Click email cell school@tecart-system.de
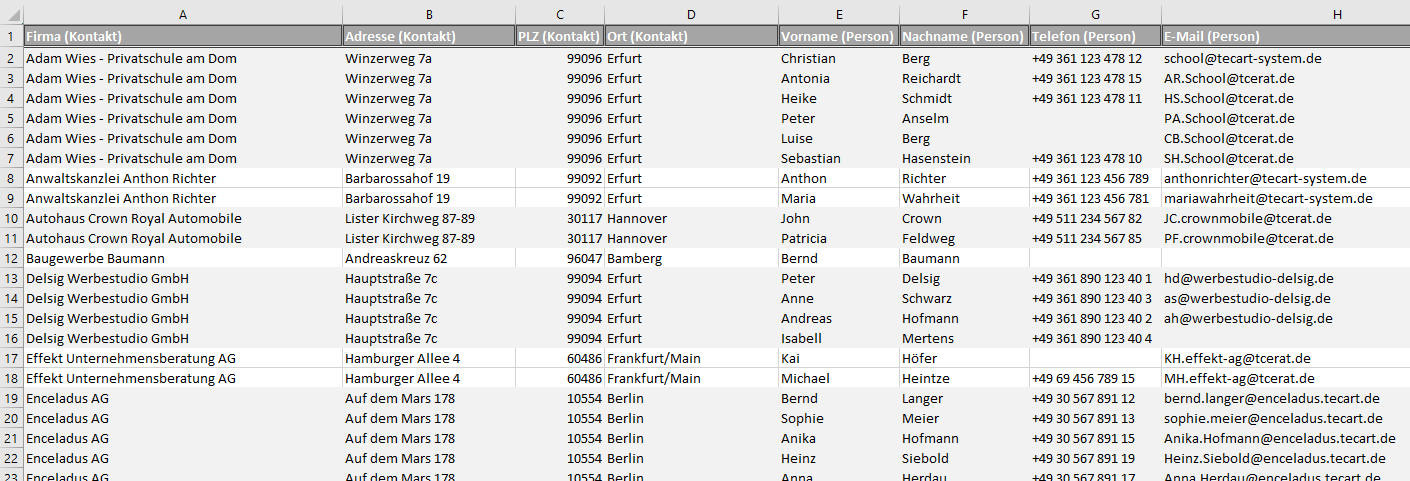Viewport: 1410px width, 481px height. [1242, 58]
